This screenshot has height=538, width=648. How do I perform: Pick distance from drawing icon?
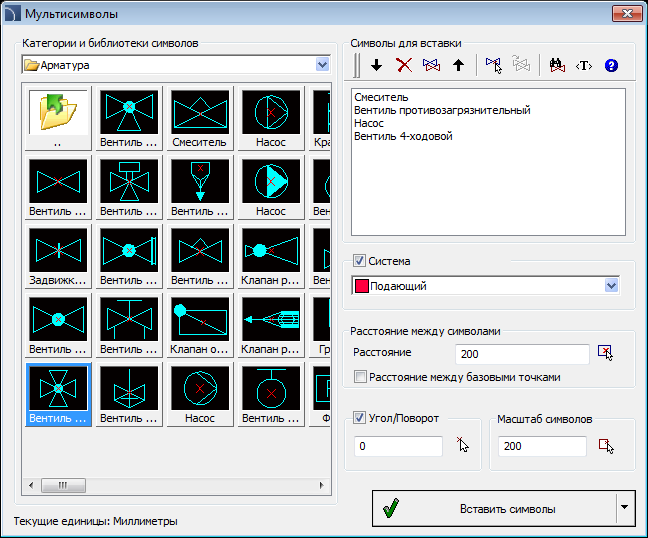(x=605, y=353)
